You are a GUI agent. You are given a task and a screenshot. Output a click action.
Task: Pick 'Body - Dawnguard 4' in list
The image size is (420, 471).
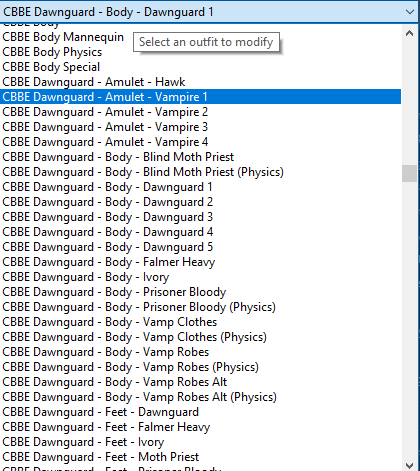point(200,232)
